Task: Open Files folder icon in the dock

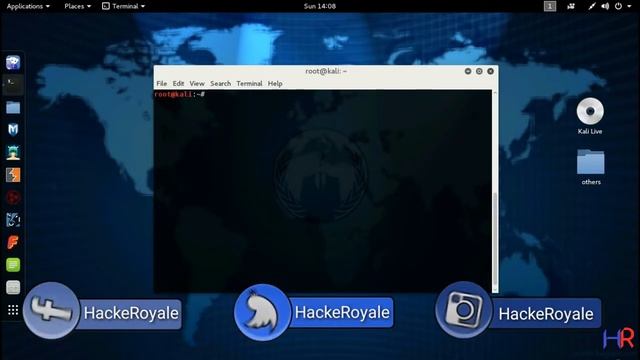Action: point(13,107)
